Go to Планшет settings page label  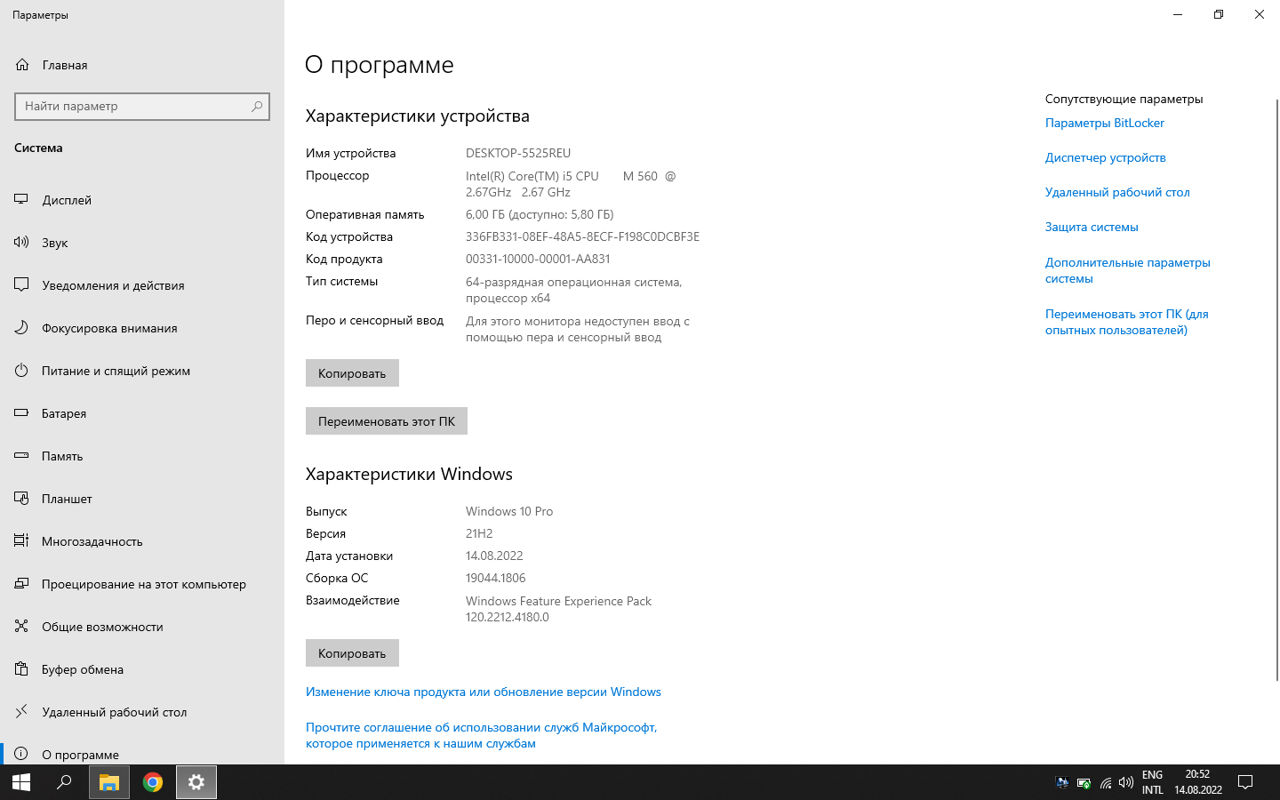click(67, 498)
